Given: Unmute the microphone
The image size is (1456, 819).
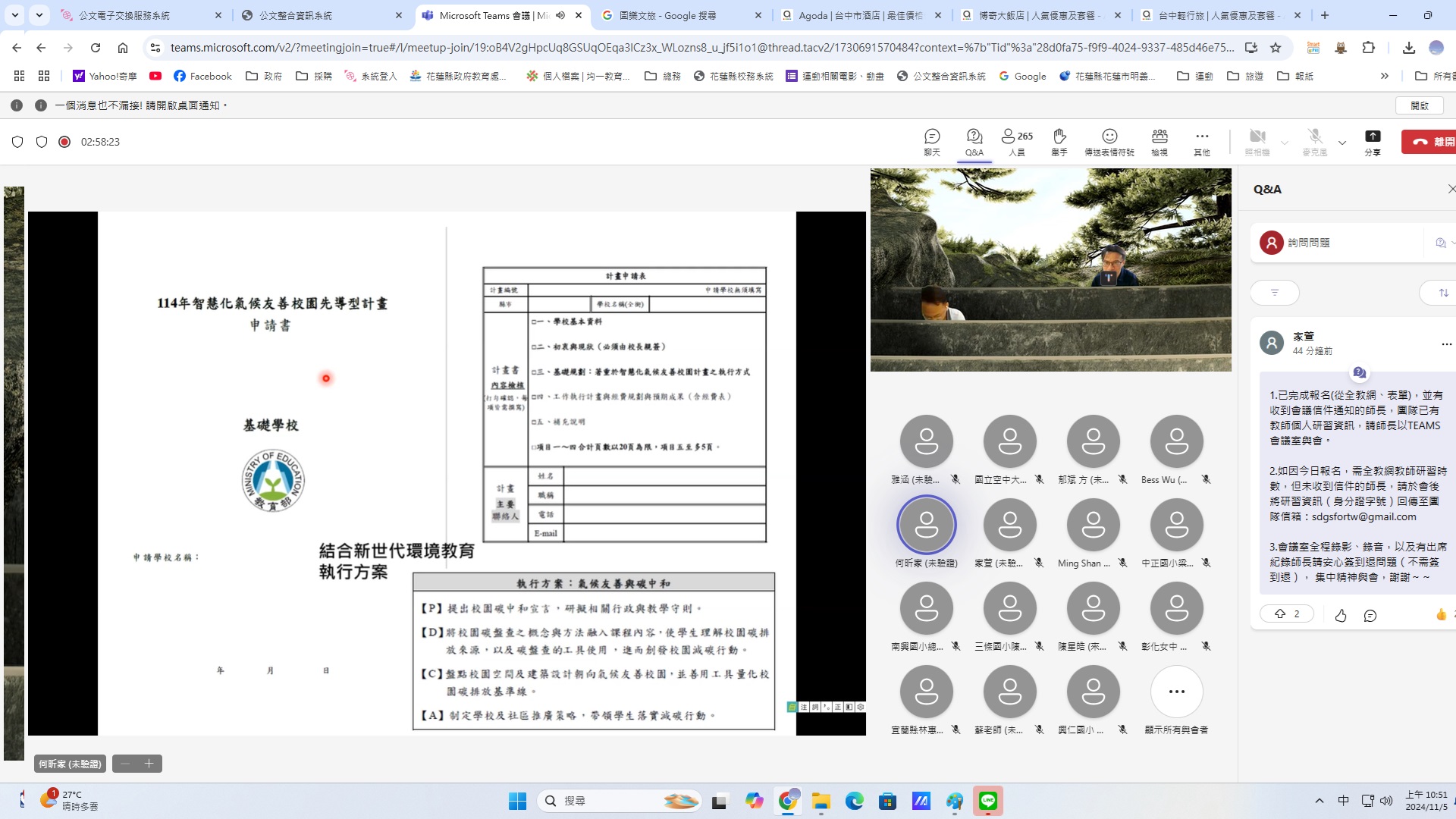Looking at the screenshot, I should [x=1314, y=141].
